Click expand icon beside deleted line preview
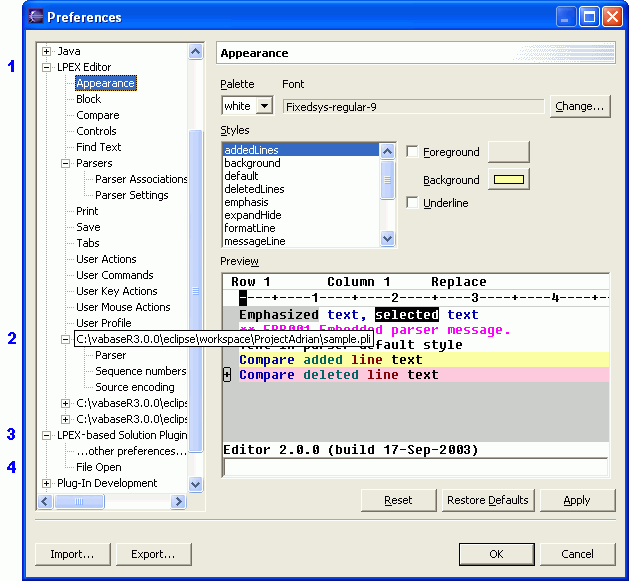This screenshot has height=581, width=629. click(227, 375)
